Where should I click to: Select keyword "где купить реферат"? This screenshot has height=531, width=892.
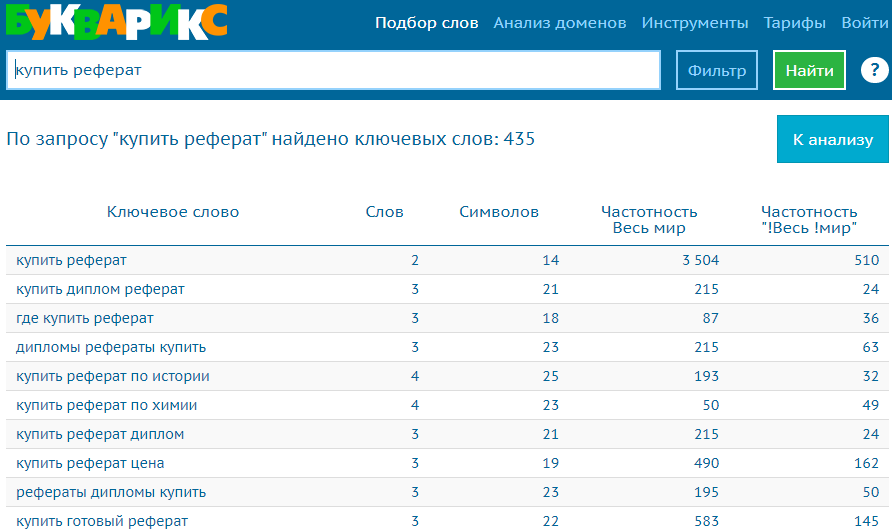(85, 319)
